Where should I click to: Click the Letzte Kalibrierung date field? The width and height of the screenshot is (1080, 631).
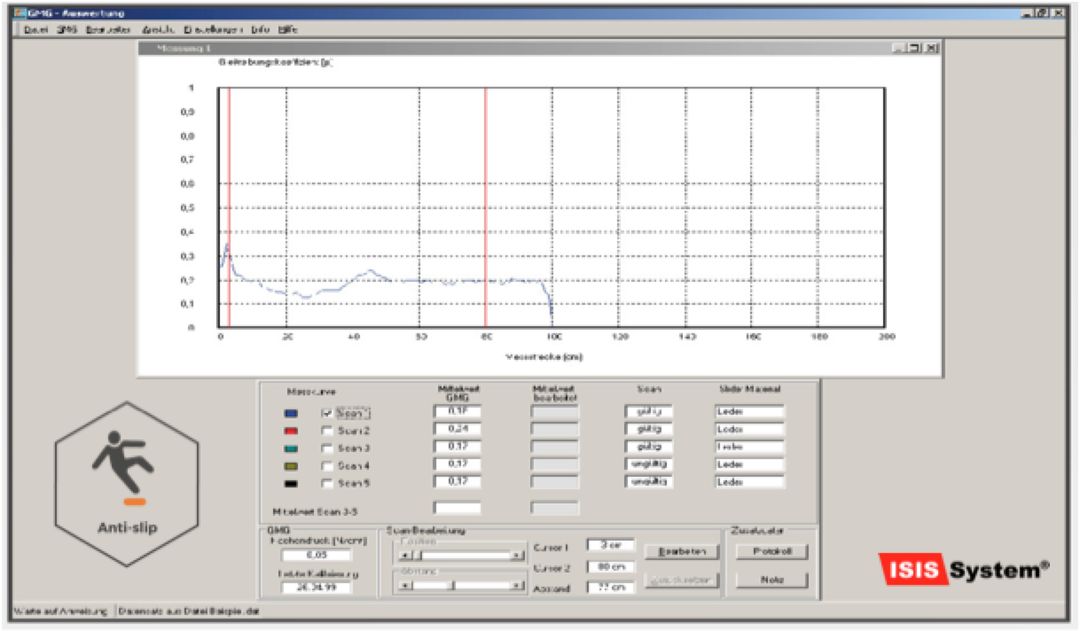coord(316,588)
